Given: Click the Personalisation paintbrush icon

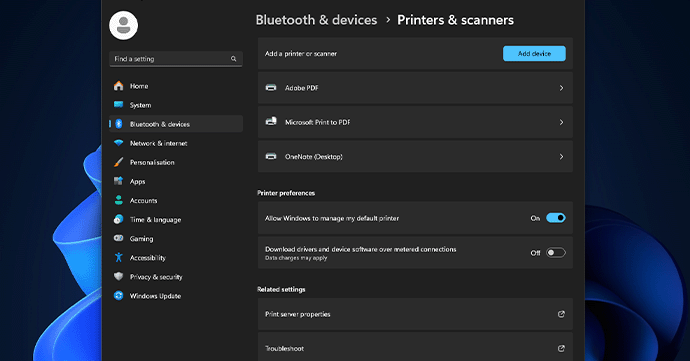Looking at the screenshot, I should coord(118,162).
